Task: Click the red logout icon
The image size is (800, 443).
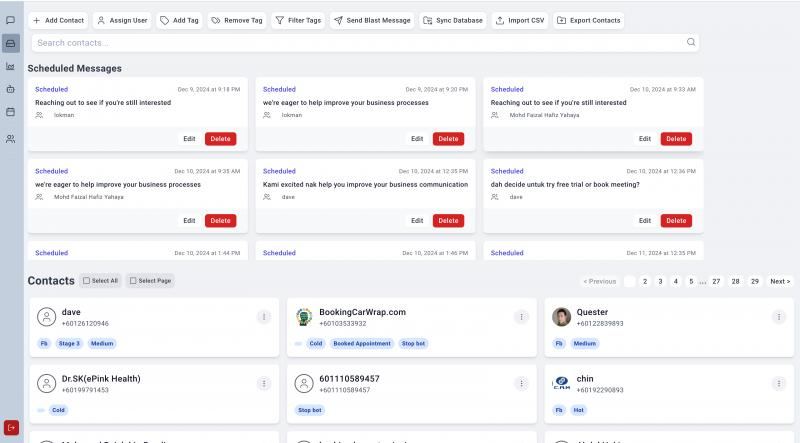Action: pos(11,428)
